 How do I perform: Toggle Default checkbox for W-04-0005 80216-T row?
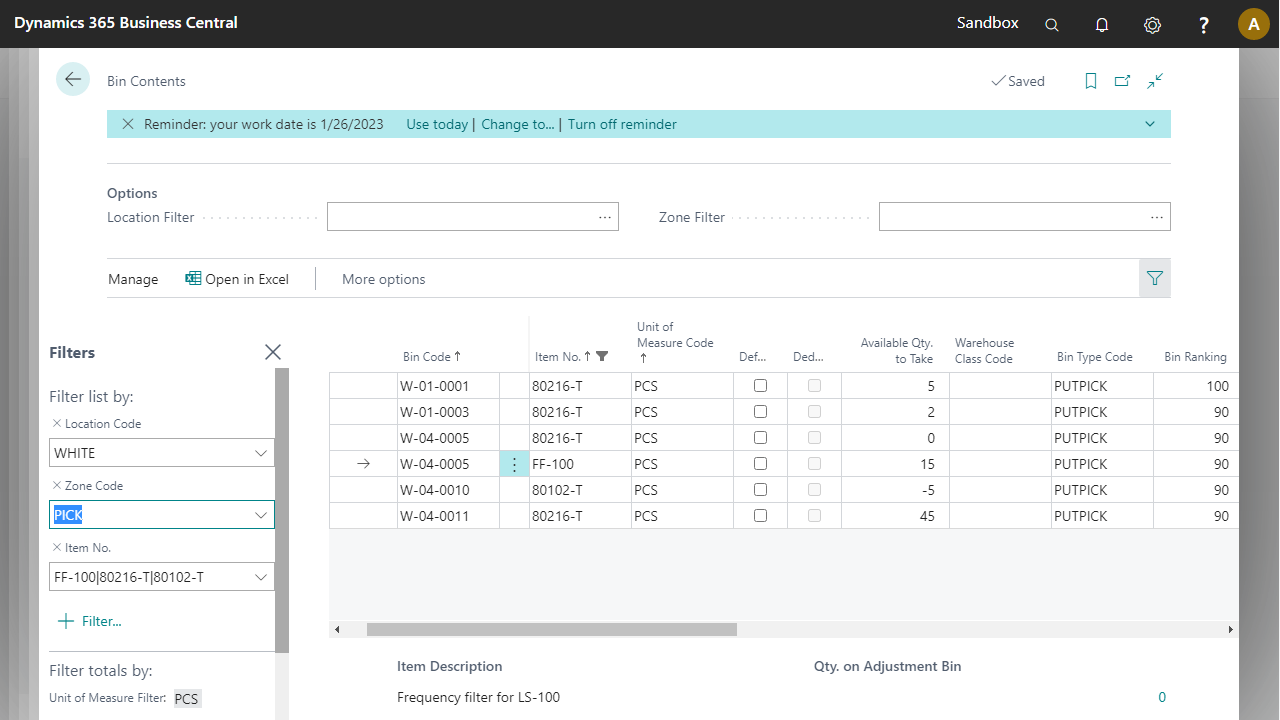[x=760, y=437]
